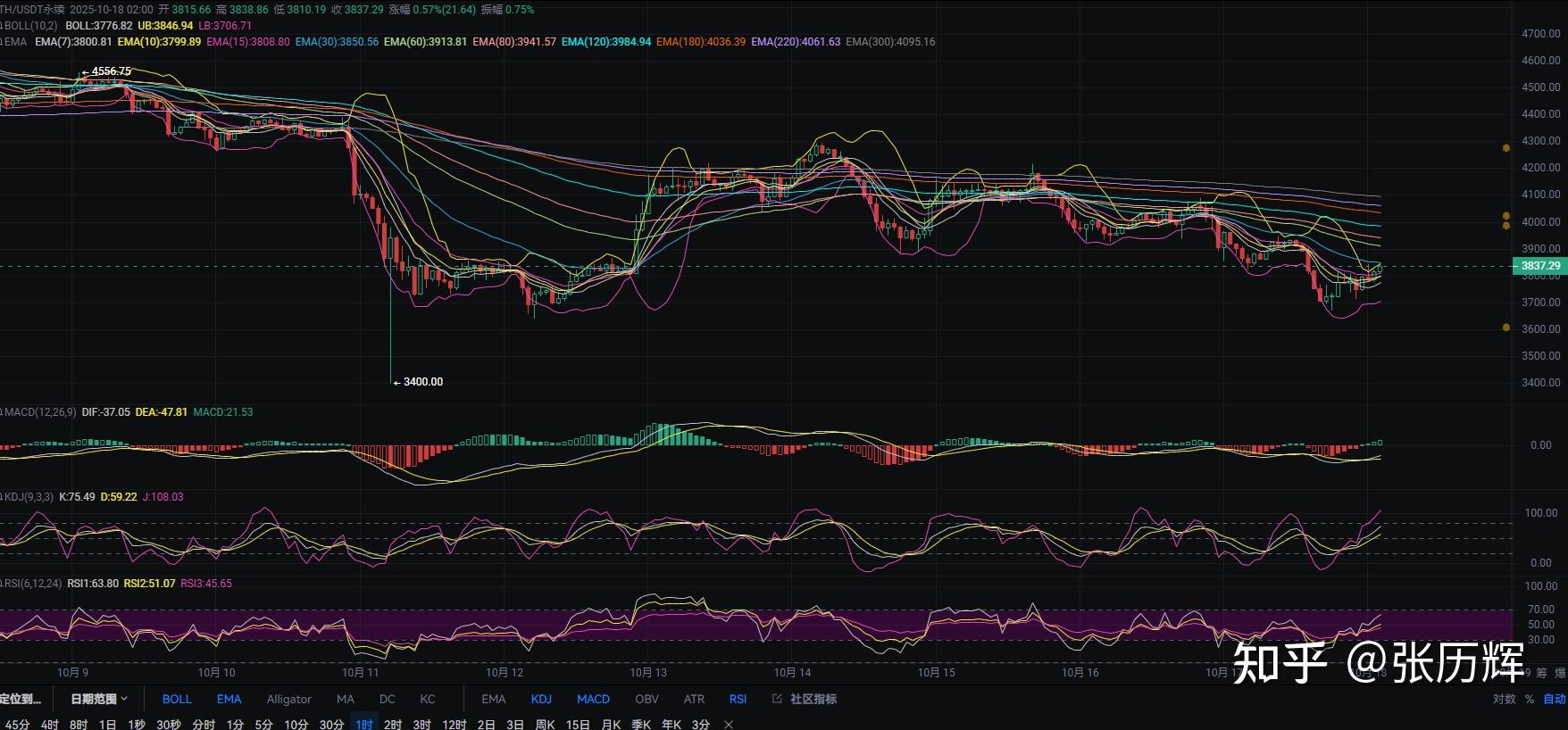
Task: Enable the Alligator indicator
Action: click(x=288, y=699)
